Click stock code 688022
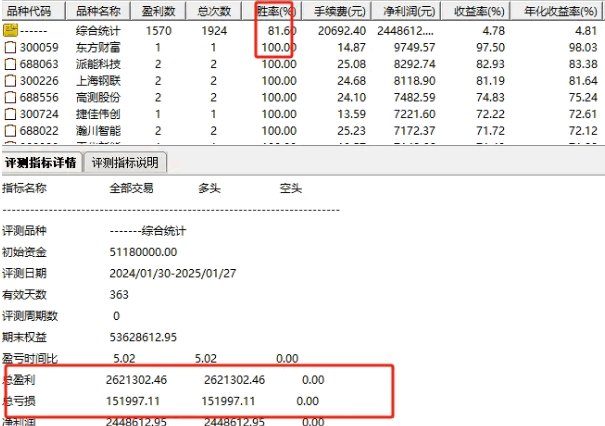This screenshot has width=605, height=426. click(x=39, y=131)
